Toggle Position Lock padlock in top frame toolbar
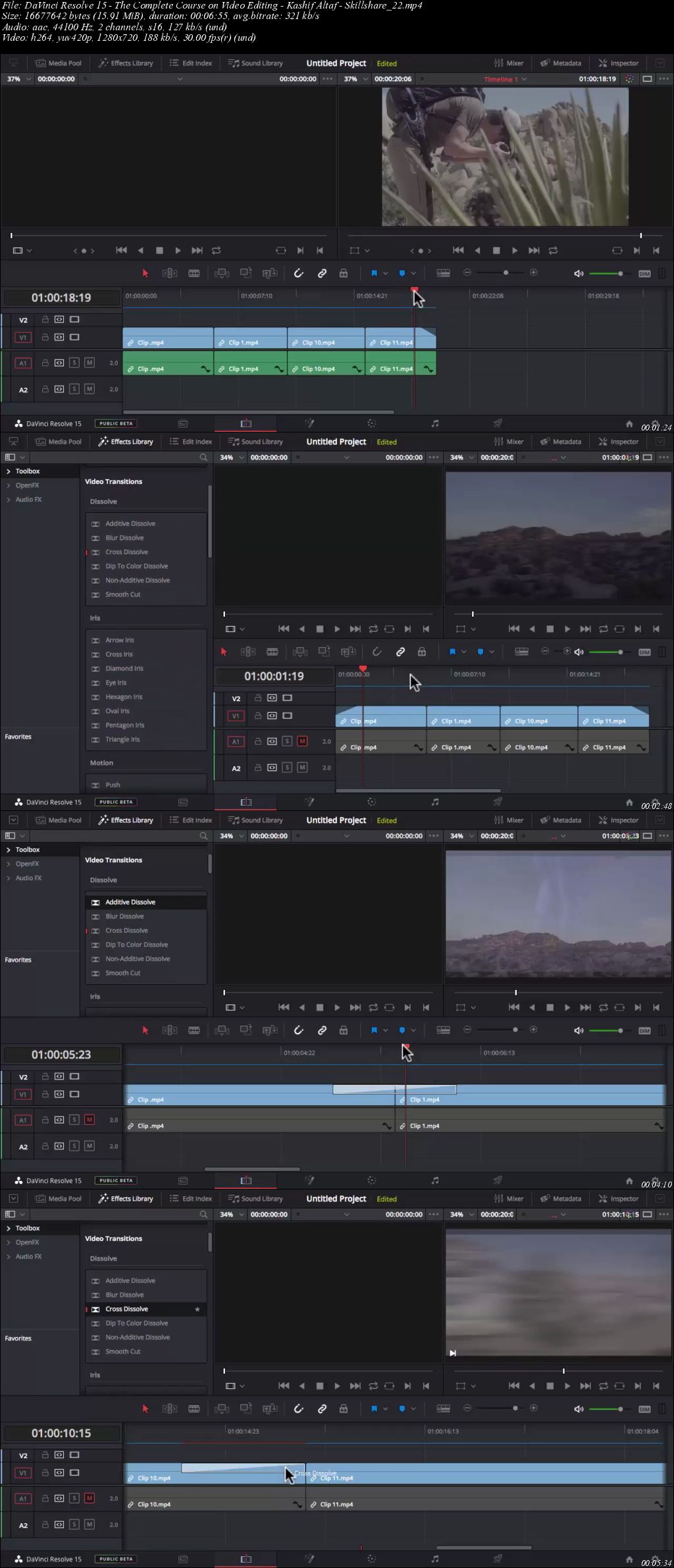 pyautogui.click(x=343, y=273)
